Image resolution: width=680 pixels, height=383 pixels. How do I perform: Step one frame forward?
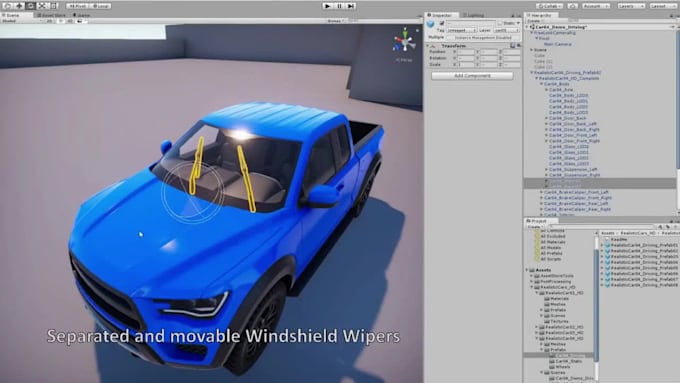(351, 6)
